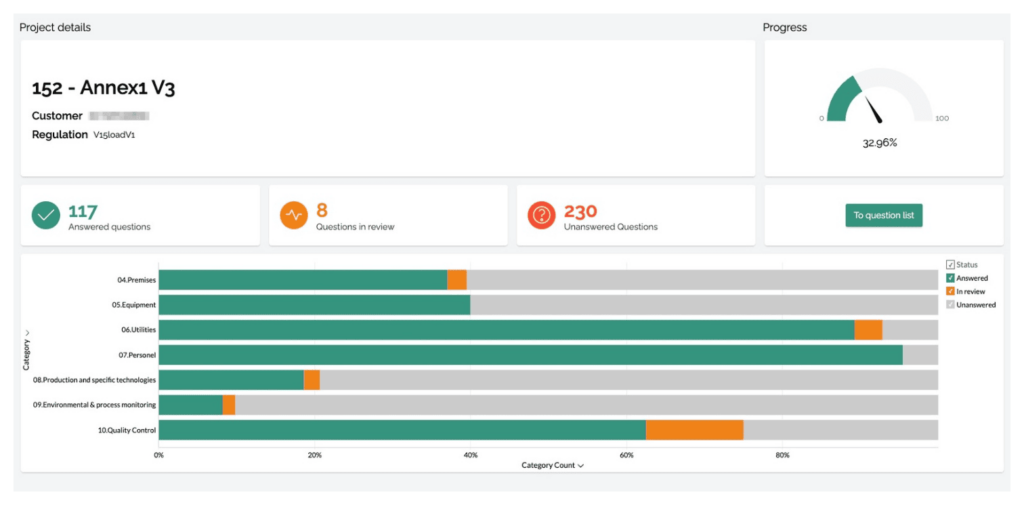The image size is (1024, 505).
Task: Toggle the Unanswered legend checkbox
Action: [950, 304]
